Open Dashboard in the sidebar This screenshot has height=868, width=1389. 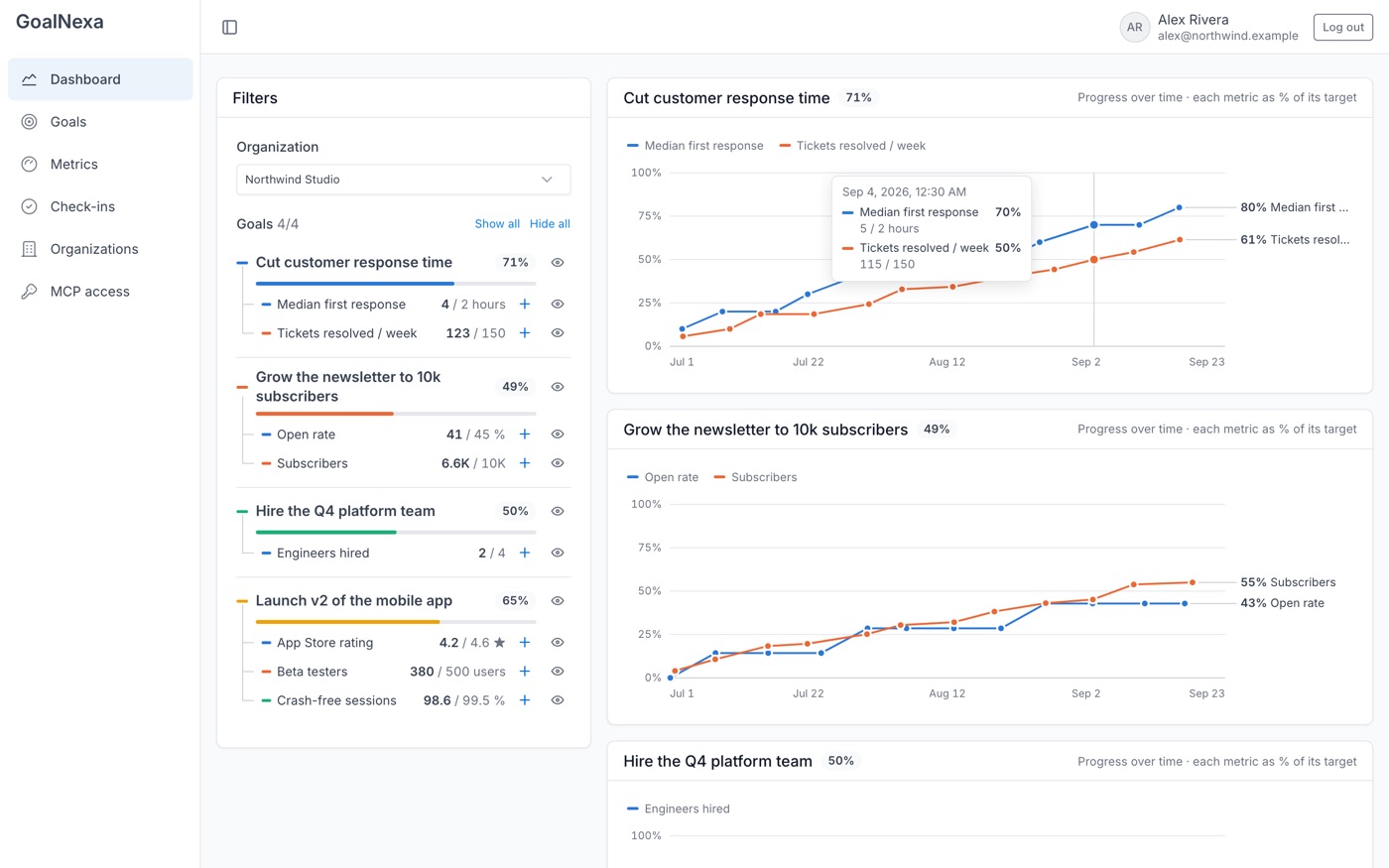pyautogui.click(x=100, y=79)
